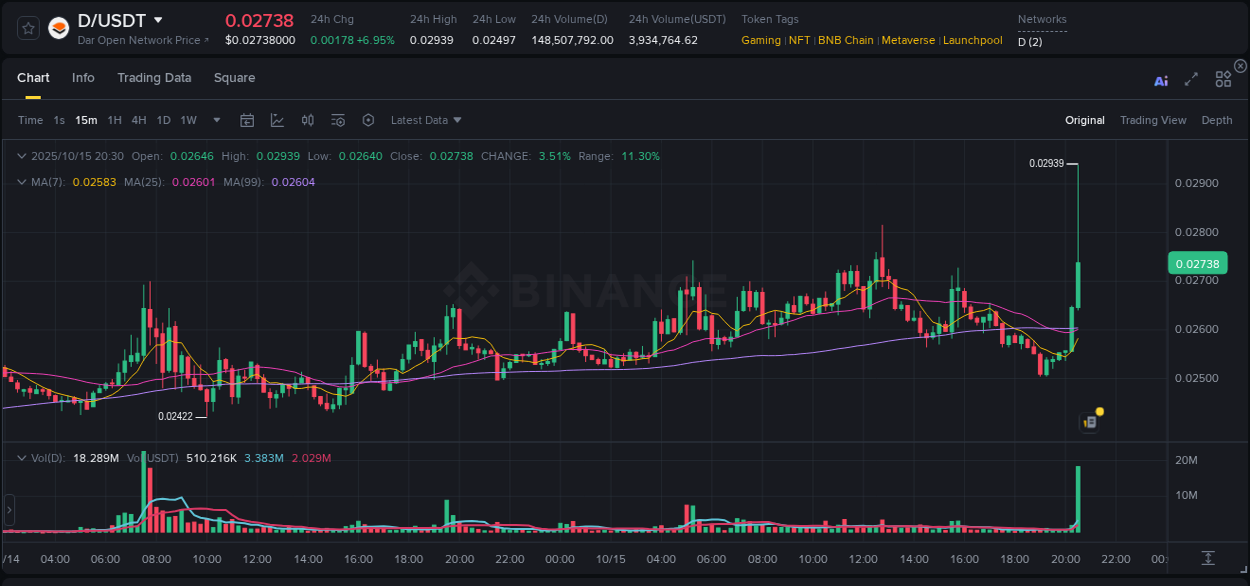
Task: Open the date range picker calendar icon
Action: coord(247,119)
